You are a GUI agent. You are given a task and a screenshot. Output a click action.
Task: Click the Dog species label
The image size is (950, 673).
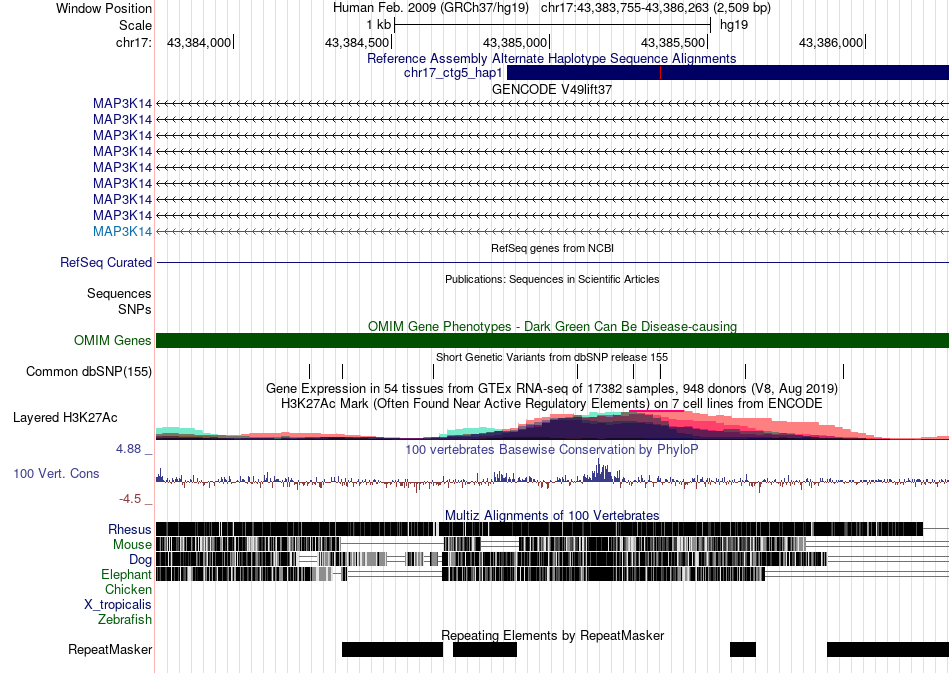[140, 560]
